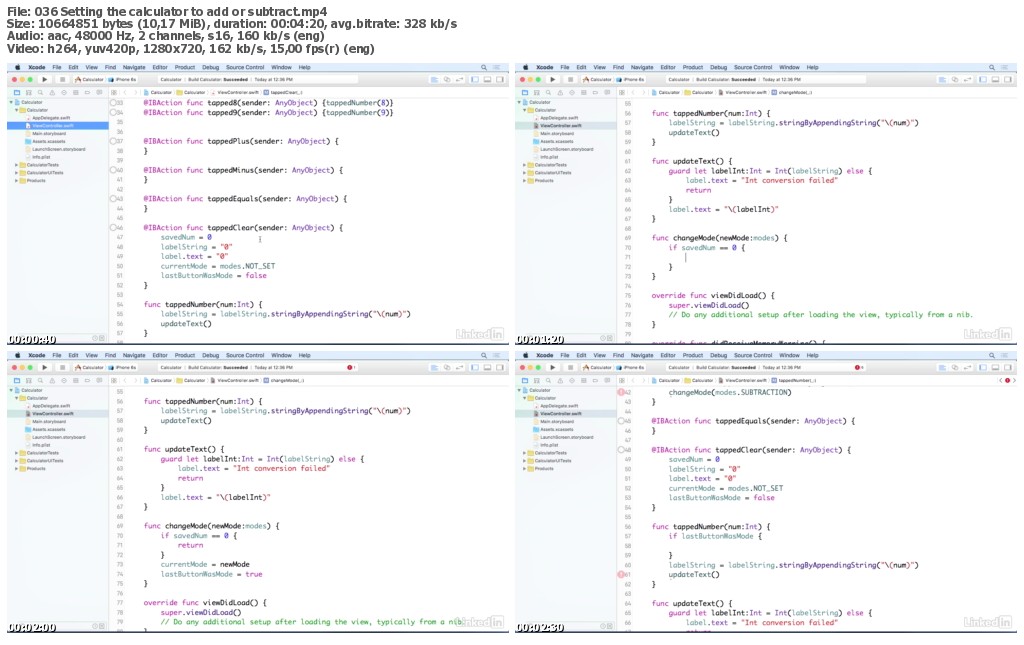Expand the Products folder in the 00:00:40 frame

(x=16, y=181)
